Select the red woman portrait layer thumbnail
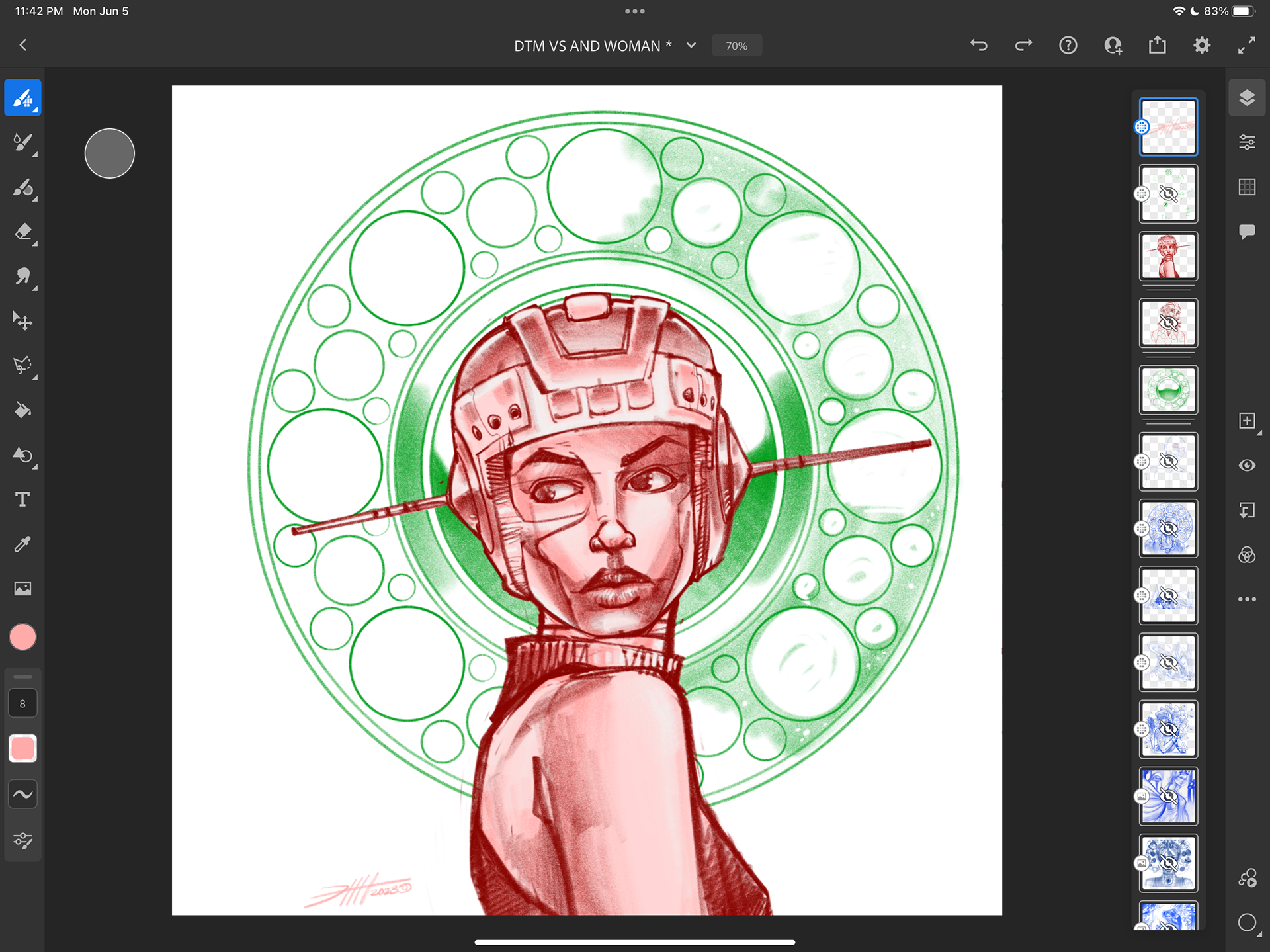The width and height of the screenshot is (1270, 952). 1168,256
